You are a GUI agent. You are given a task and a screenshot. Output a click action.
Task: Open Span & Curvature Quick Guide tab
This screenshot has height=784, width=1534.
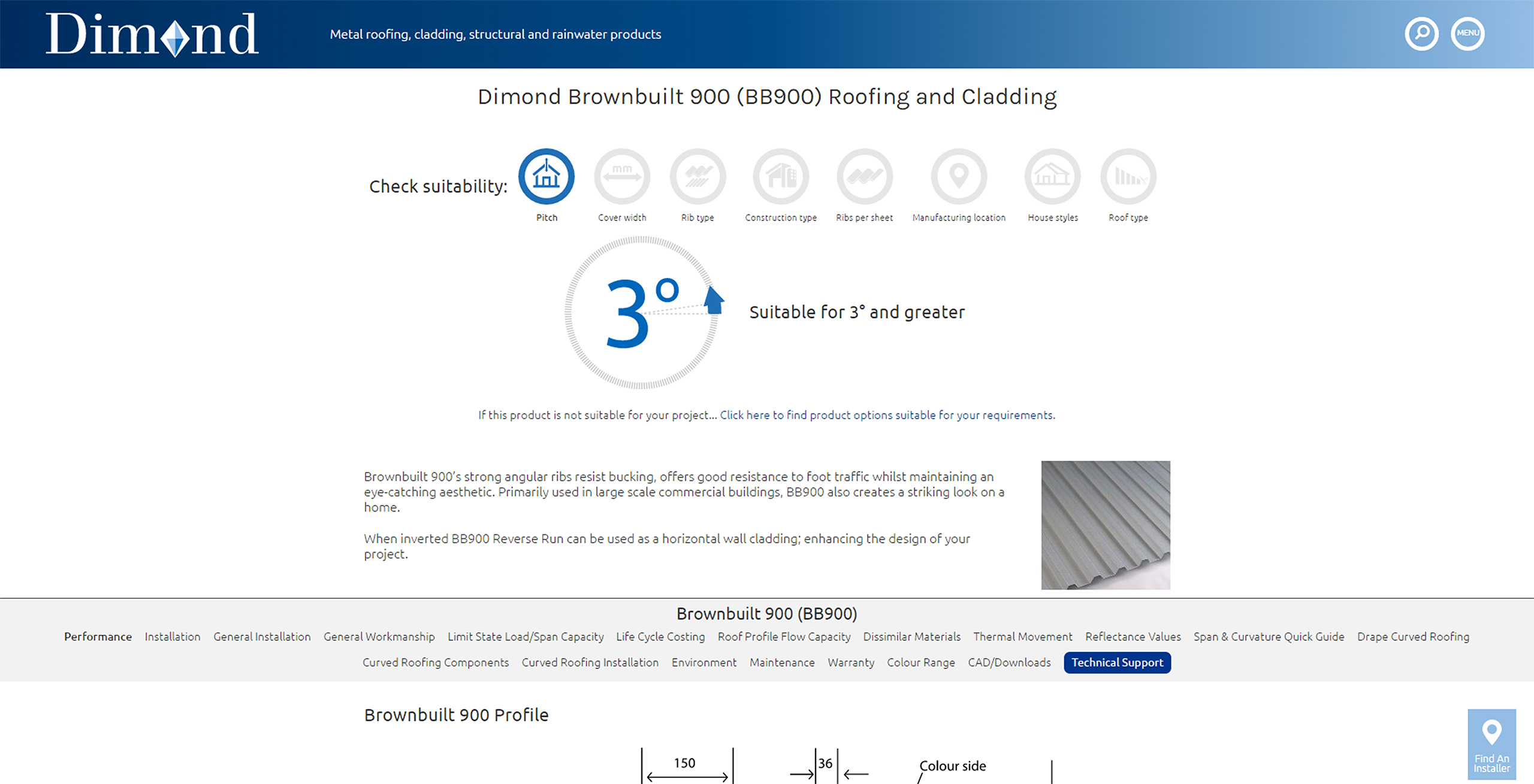click(1269, 637)
